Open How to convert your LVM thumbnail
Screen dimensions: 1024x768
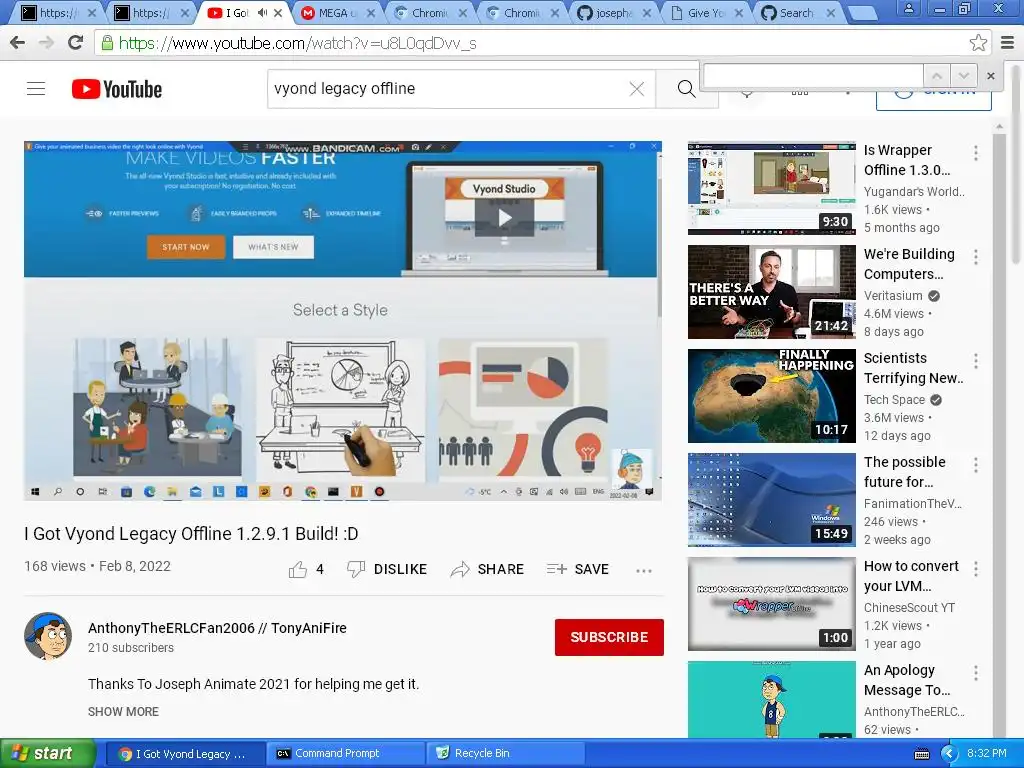point(771,603)
